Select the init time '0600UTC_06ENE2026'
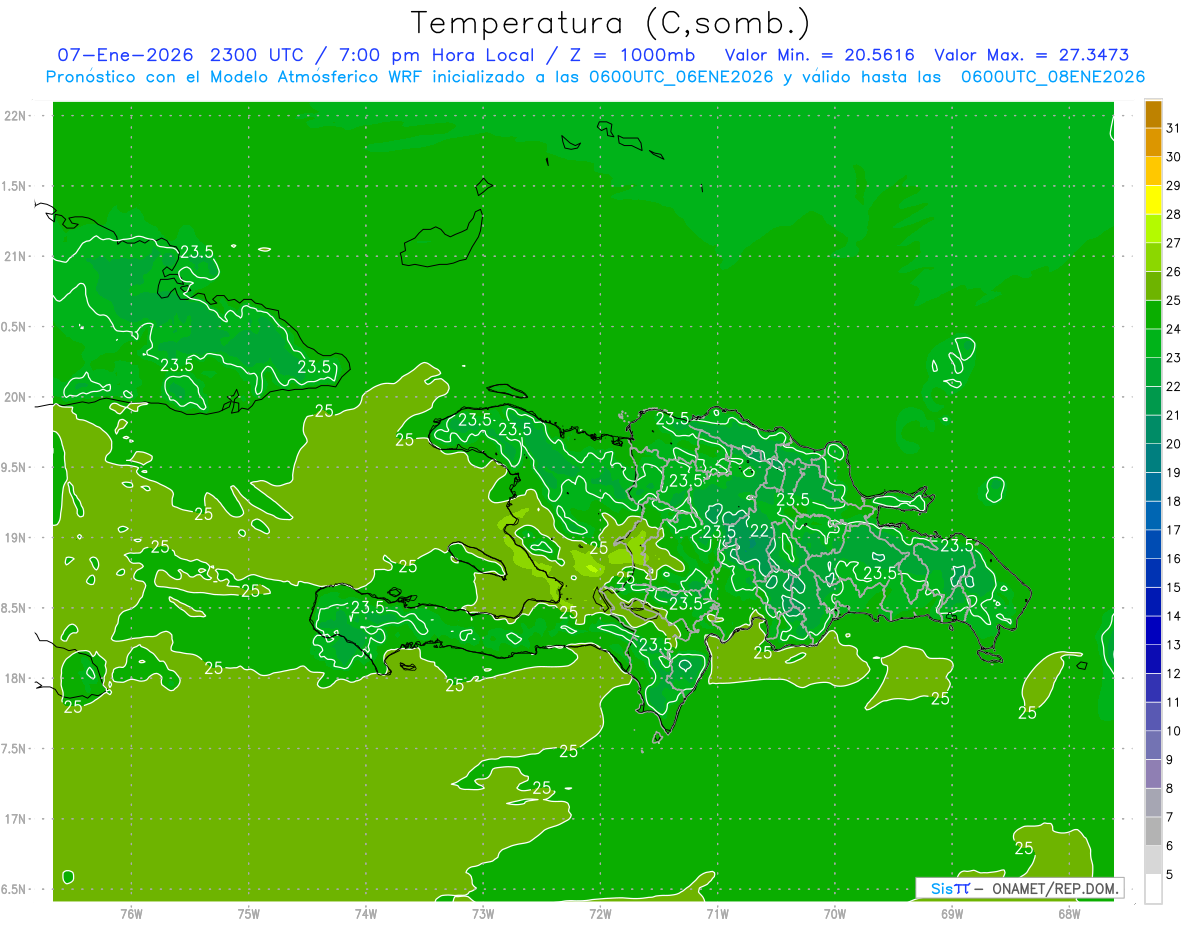This screenshot has height=927, width=1200. 677,77
